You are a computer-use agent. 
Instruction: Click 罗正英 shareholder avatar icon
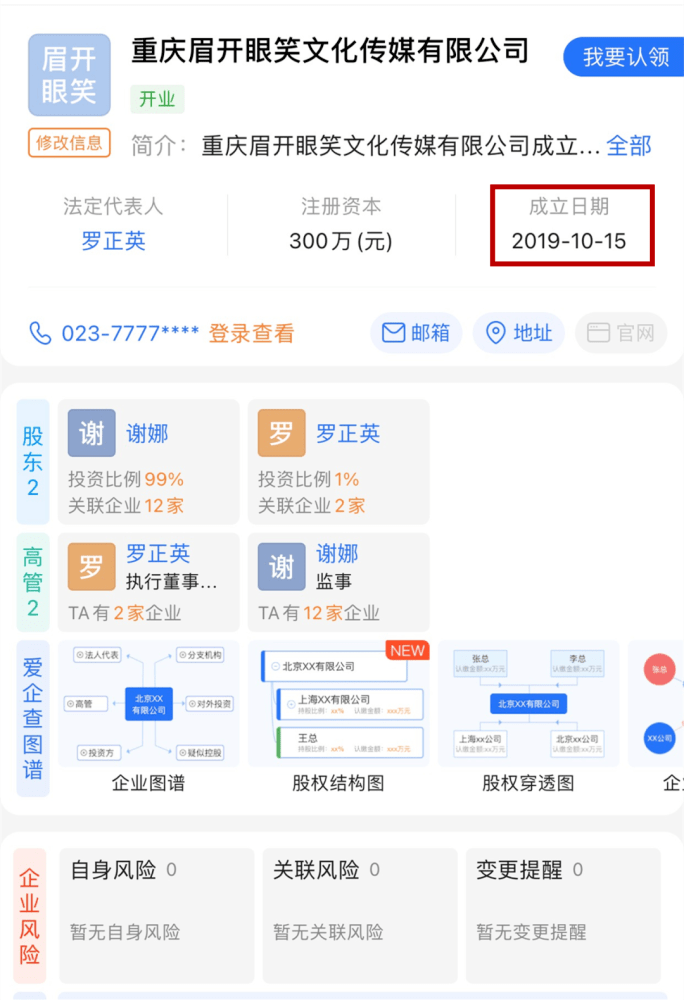(x=281, y=433)
